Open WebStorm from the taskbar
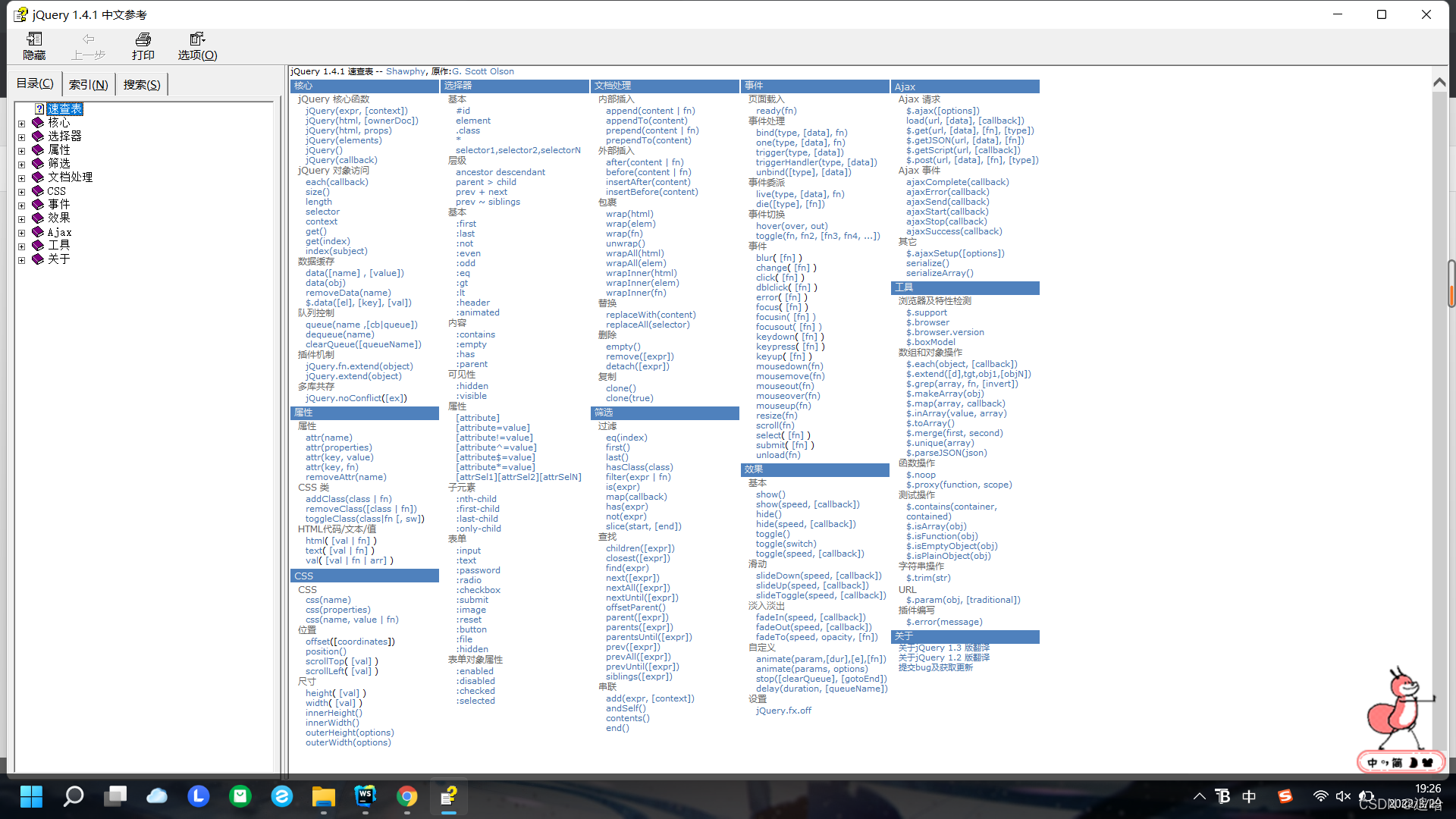 (366, 796)
